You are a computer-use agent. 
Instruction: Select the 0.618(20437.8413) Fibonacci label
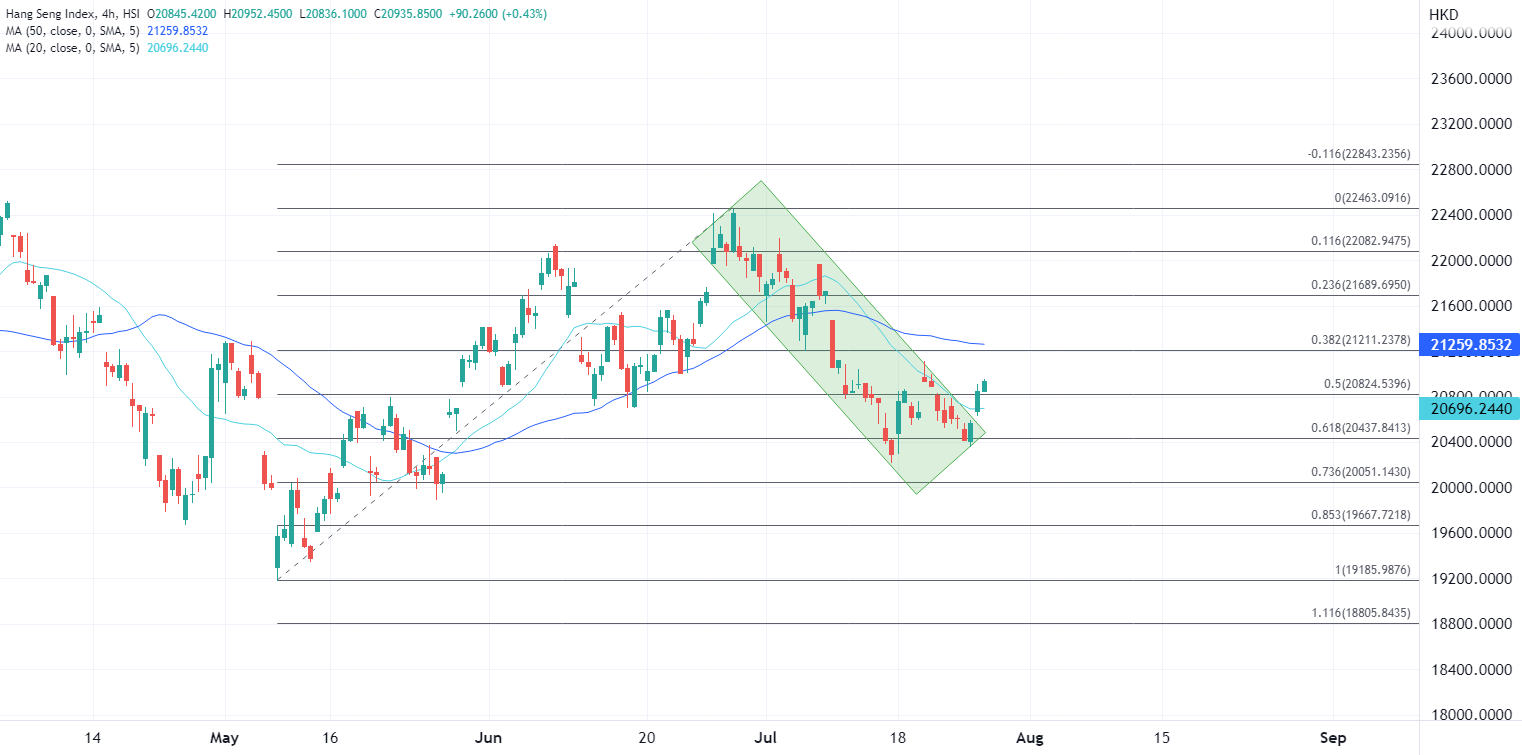(1361, 428)
